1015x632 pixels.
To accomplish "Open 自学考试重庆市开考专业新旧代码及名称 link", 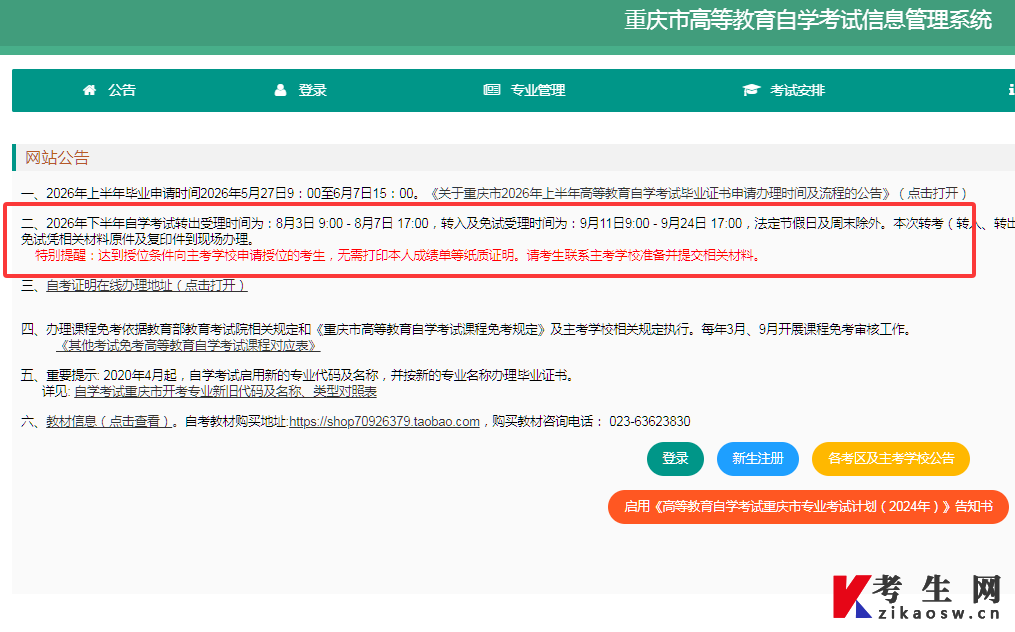I will click(x=225, y=391).
